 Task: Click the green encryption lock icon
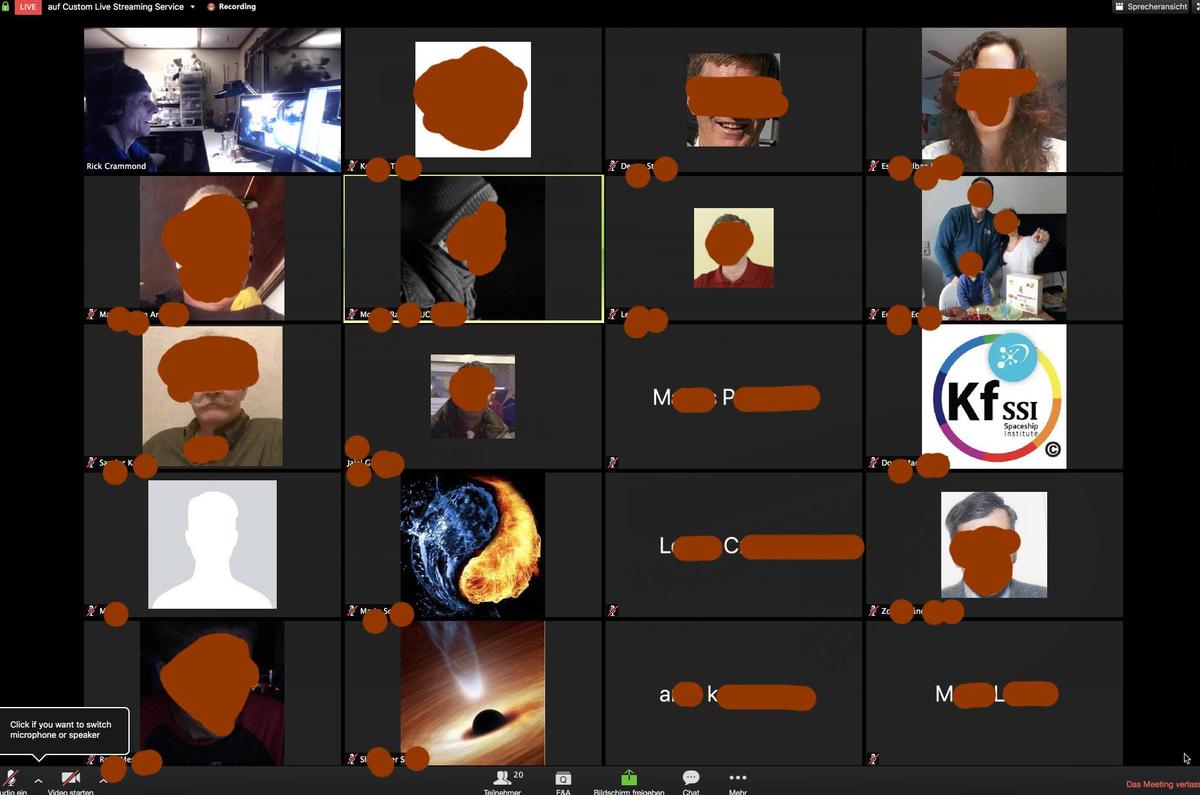click(x=5, y=7)
